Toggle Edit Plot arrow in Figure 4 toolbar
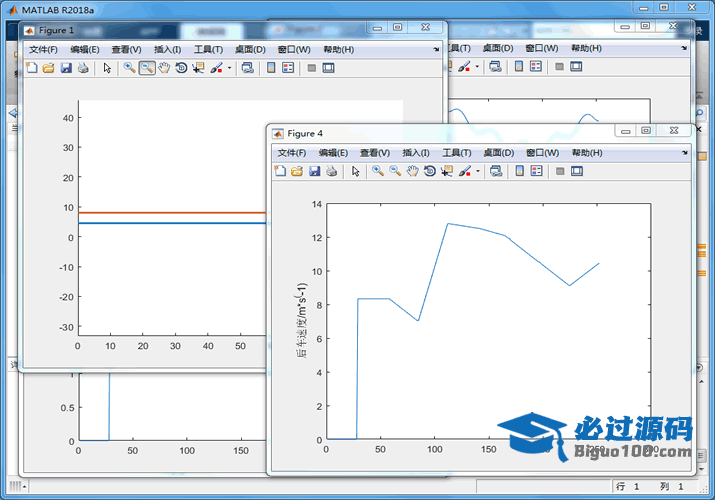 [356, 171]
